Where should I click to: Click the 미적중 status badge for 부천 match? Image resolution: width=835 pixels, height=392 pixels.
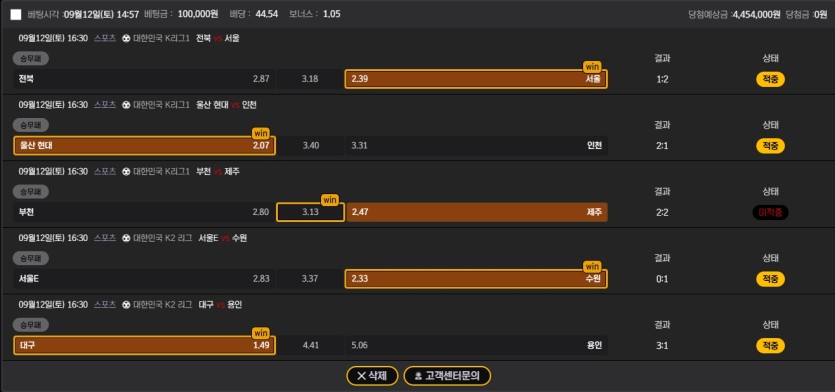click(x=770, y=213)
